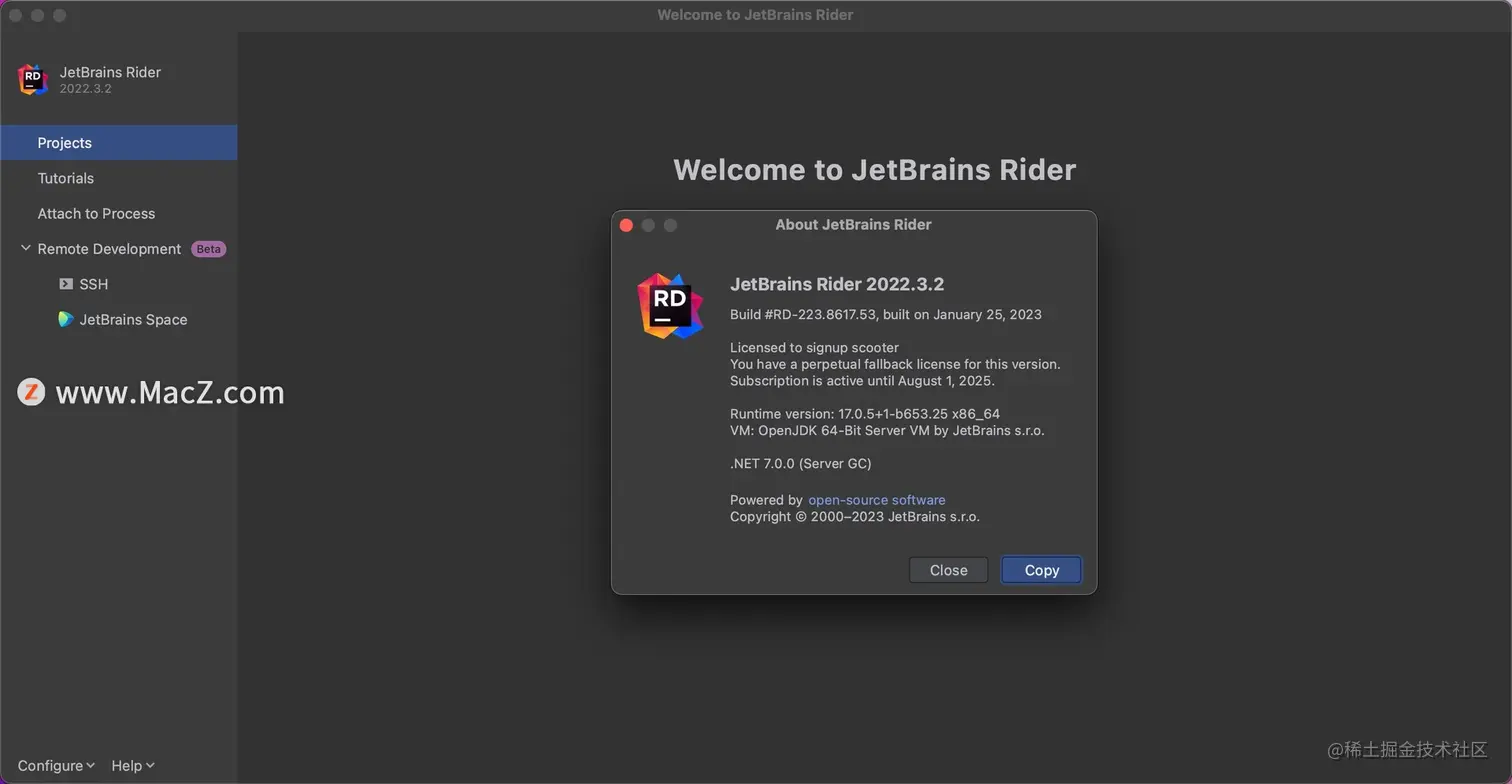The width and height of the screenshot is (1512, 784).
Task: Open JetBrains Space remote development
Action: [133, 320]
